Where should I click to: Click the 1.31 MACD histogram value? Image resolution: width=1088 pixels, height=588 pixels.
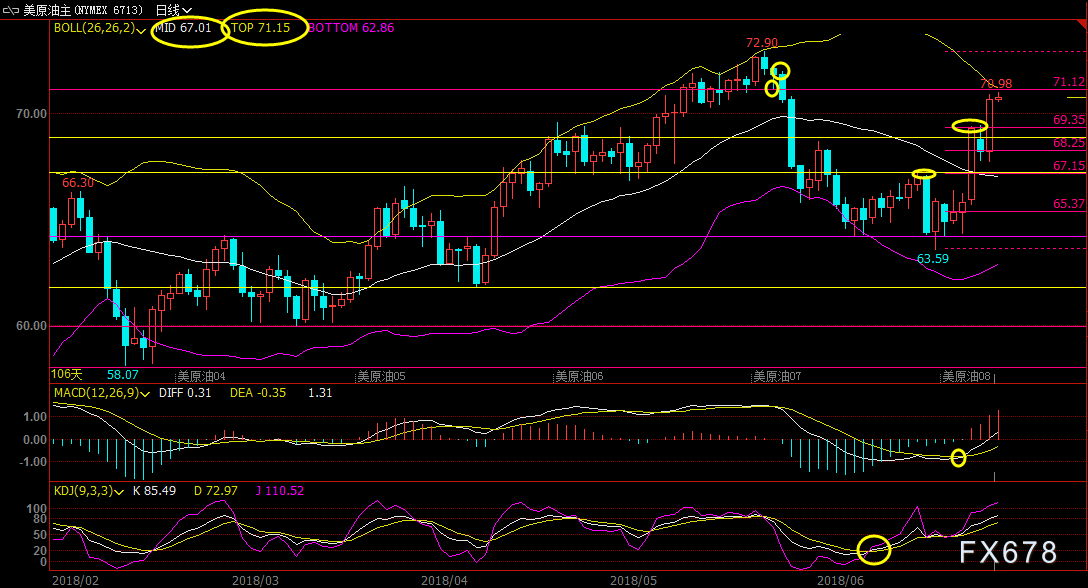(320, 393)
